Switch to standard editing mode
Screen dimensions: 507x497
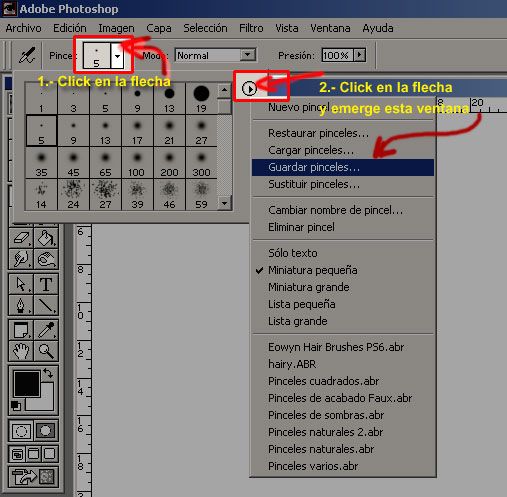21,431
